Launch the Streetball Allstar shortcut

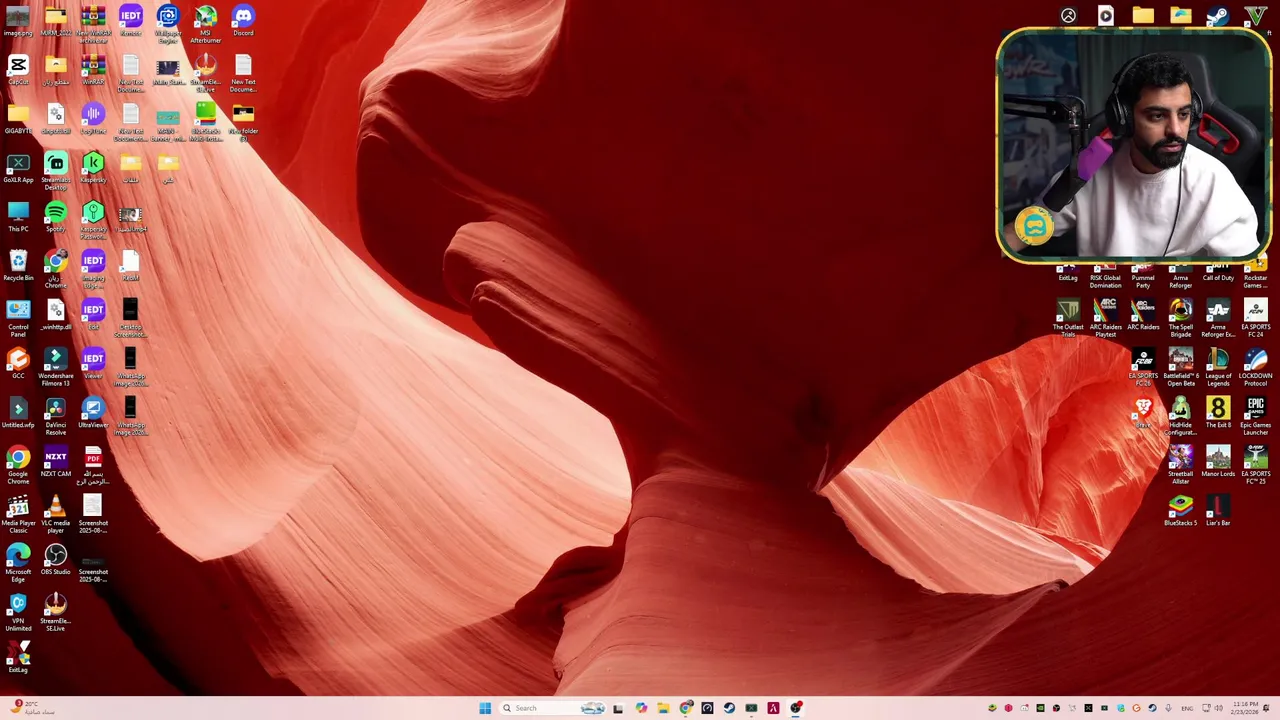[1181, 465]
